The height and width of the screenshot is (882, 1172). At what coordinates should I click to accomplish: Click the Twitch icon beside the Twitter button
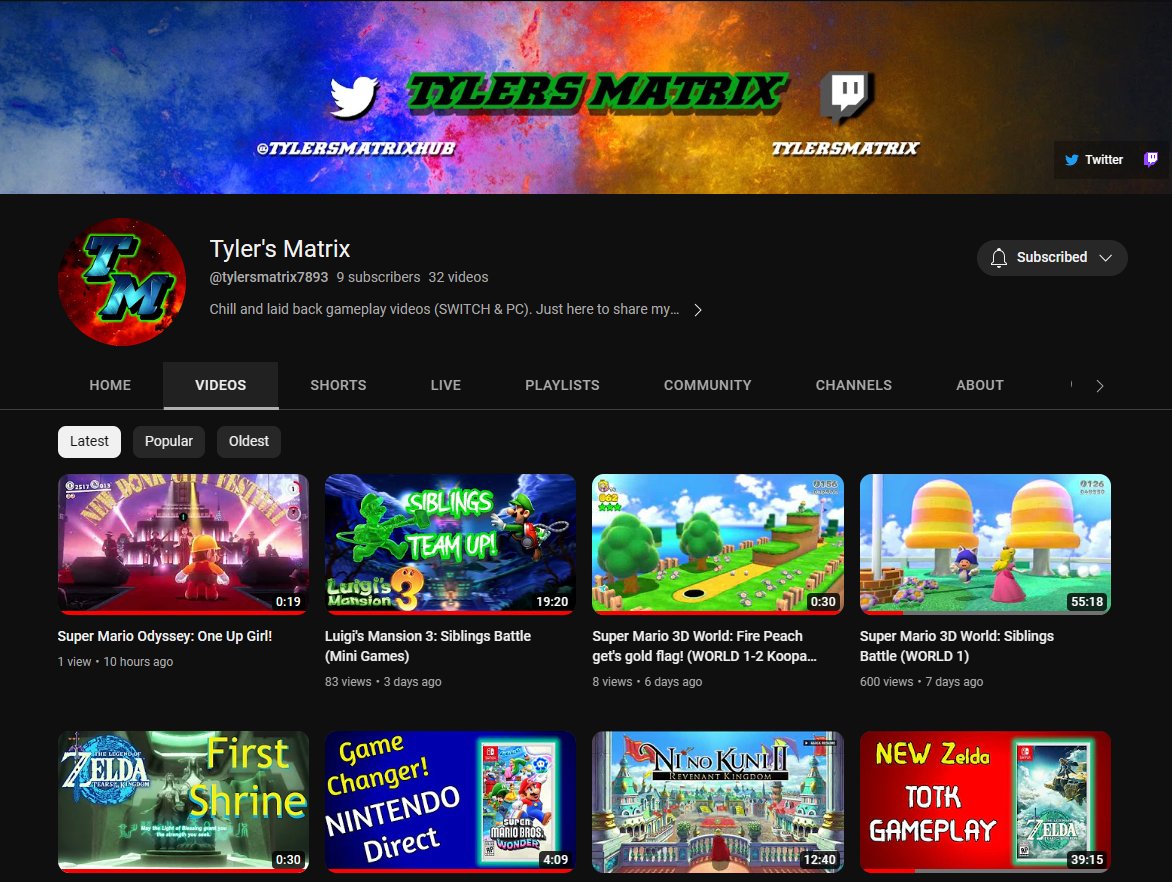click(1150, 159)
